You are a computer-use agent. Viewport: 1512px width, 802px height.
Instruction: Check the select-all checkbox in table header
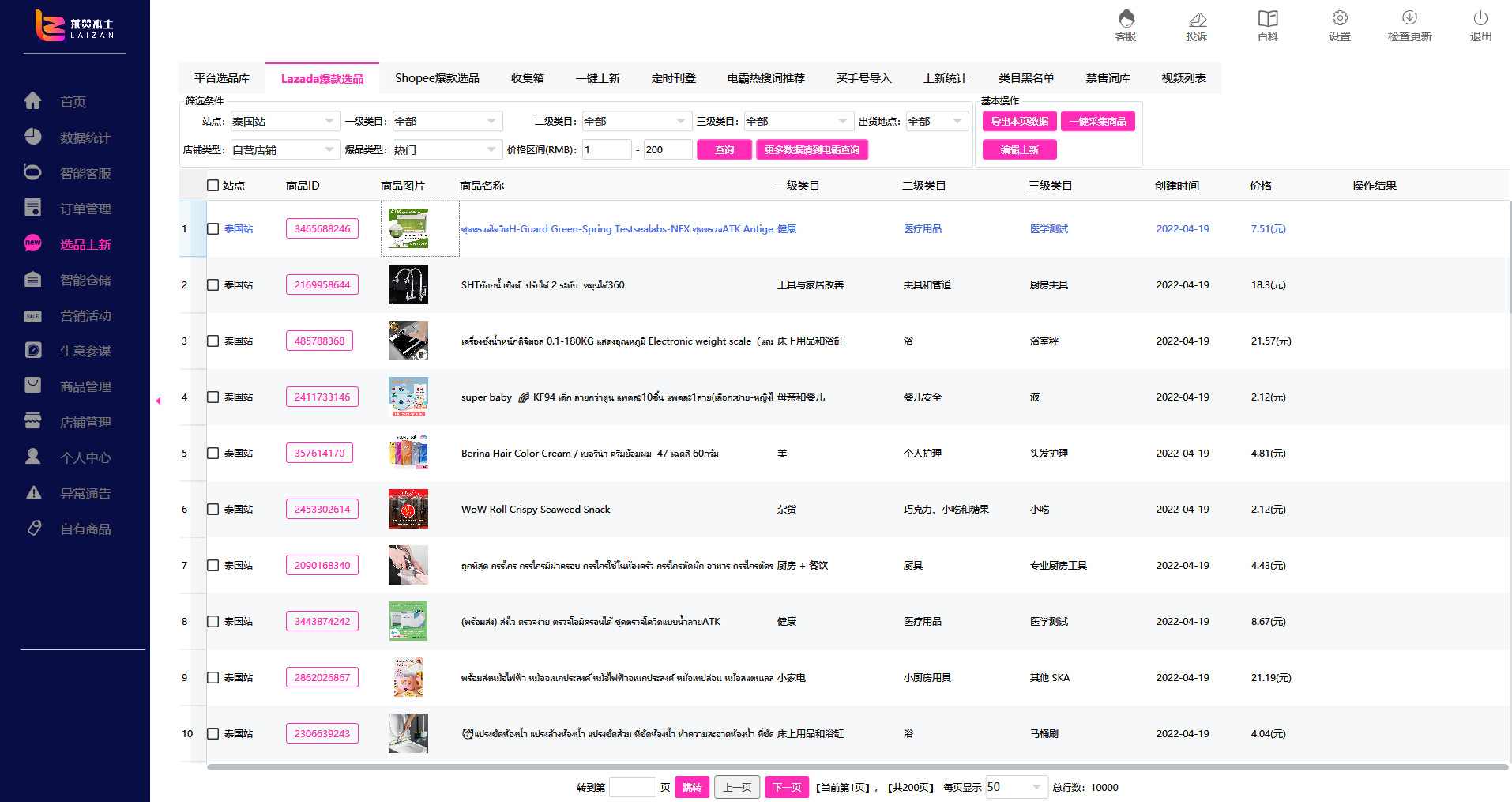pyautogui.click(x=212, y=185)
